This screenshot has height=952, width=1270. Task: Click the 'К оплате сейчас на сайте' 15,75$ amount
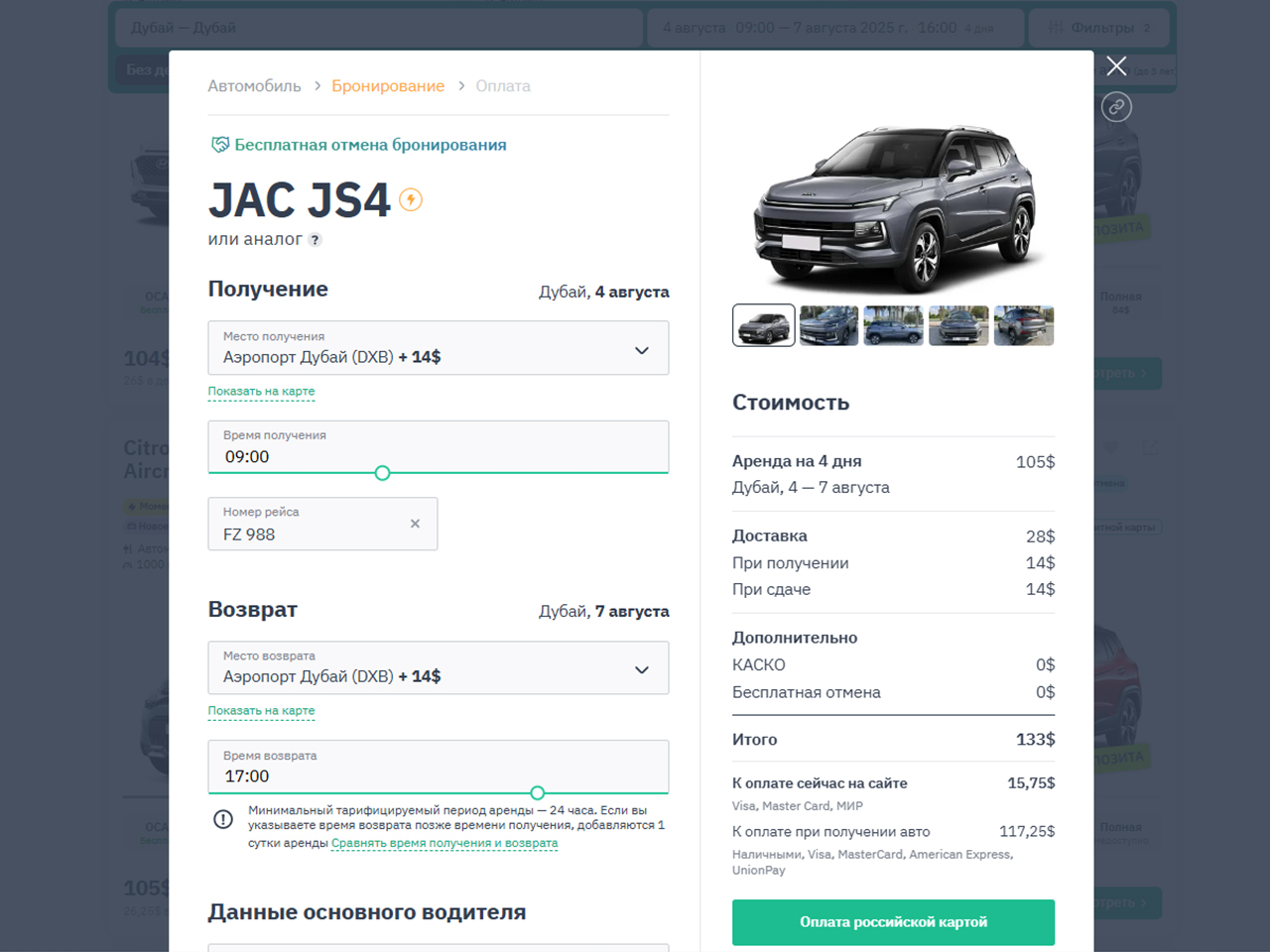pyautogui.click(x=1031, y=783)
